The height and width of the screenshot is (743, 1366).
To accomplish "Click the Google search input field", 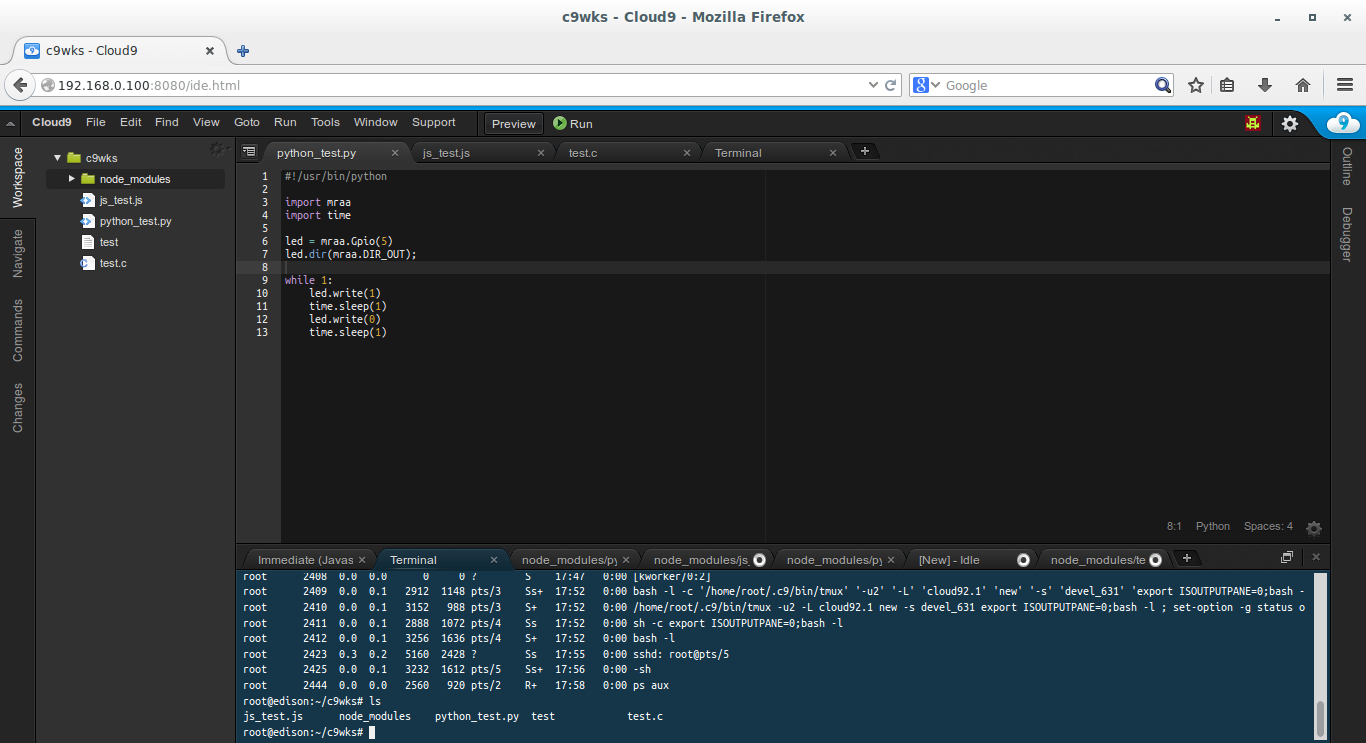I will [x=1048, y=85].
